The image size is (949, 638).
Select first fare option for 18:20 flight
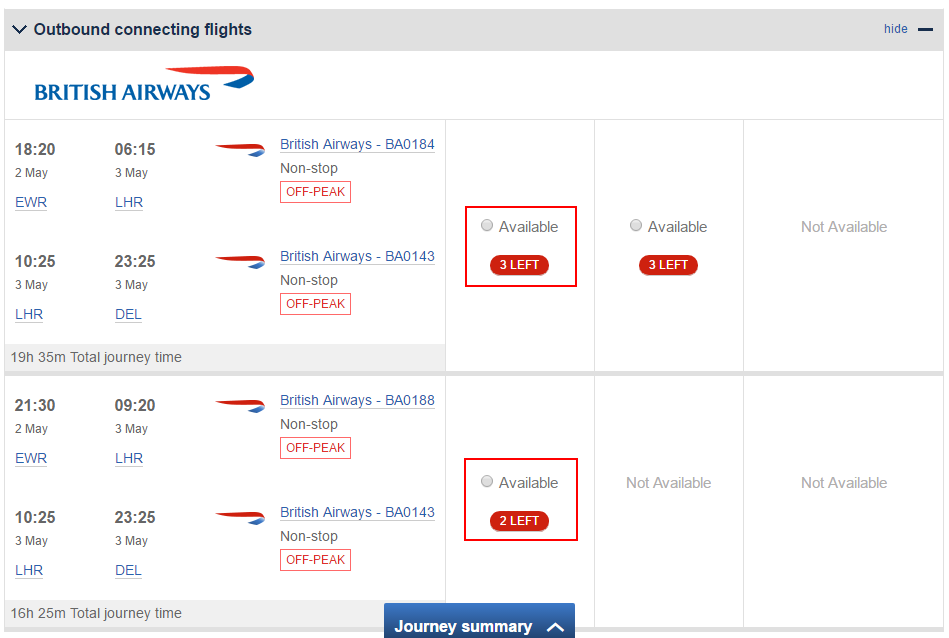(487, 226)
